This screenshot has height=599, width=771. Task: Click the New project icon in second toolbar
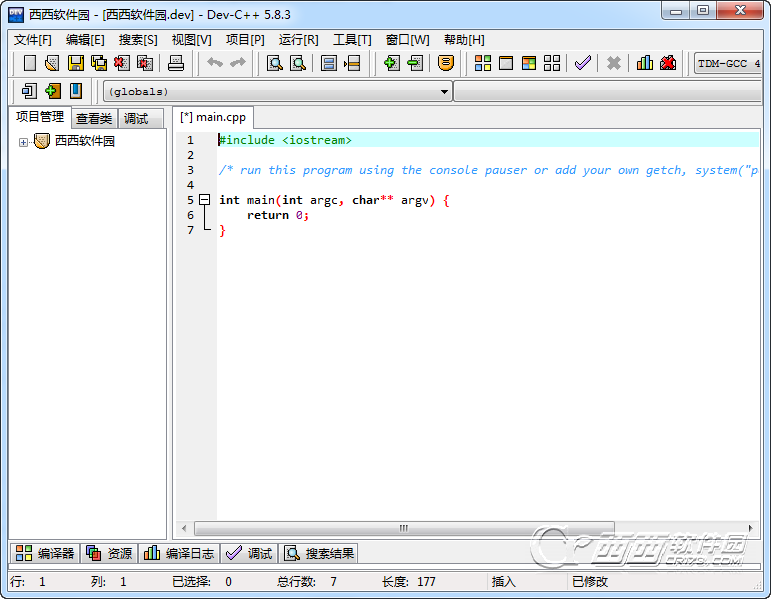pos(29,91)
